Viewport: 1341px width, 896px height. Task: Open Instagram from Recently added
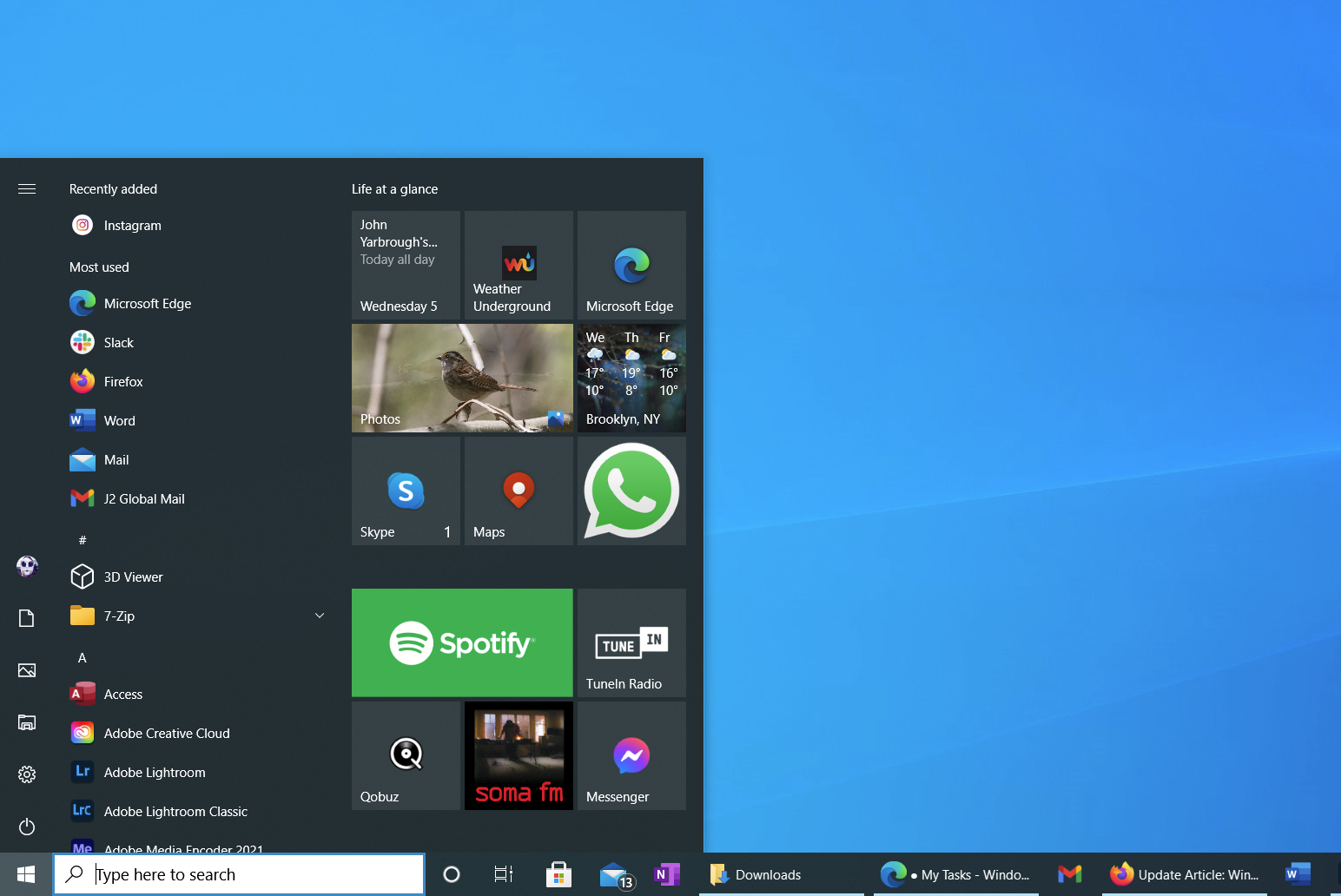198,226
